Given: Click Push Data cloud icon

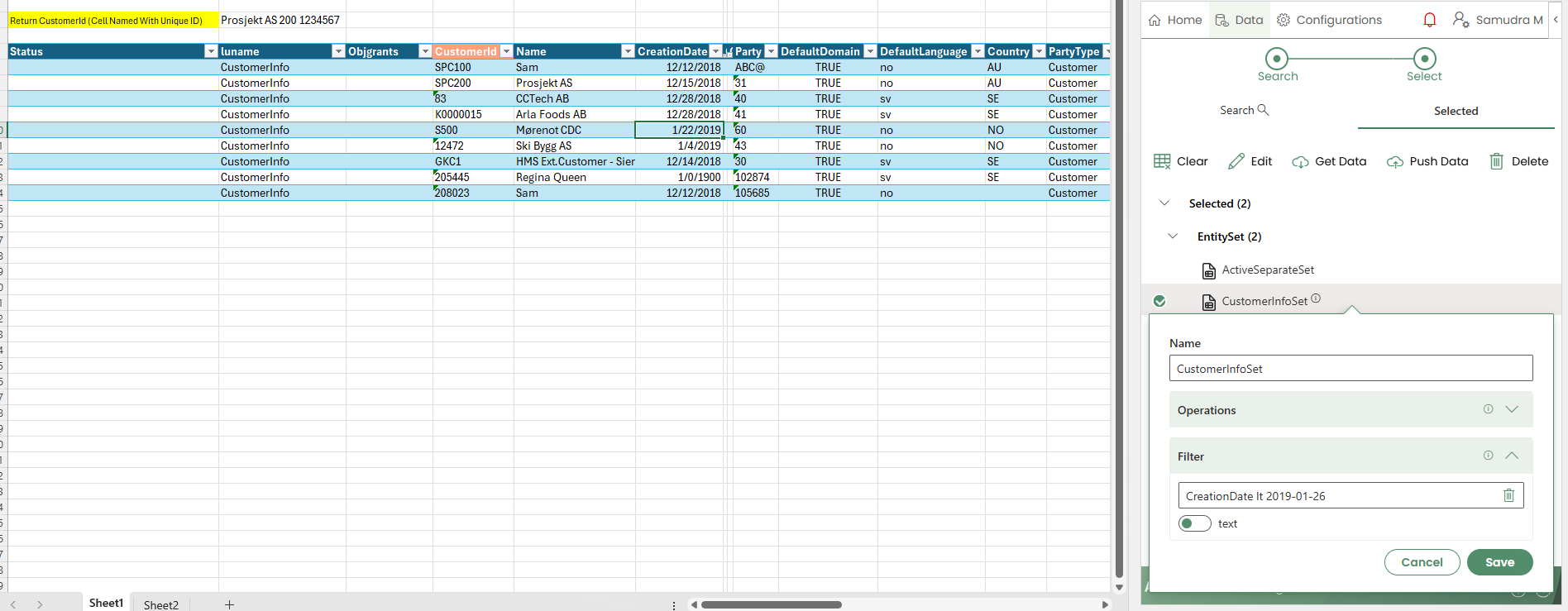Looking at the screenshot, I should coord(1395,162).
